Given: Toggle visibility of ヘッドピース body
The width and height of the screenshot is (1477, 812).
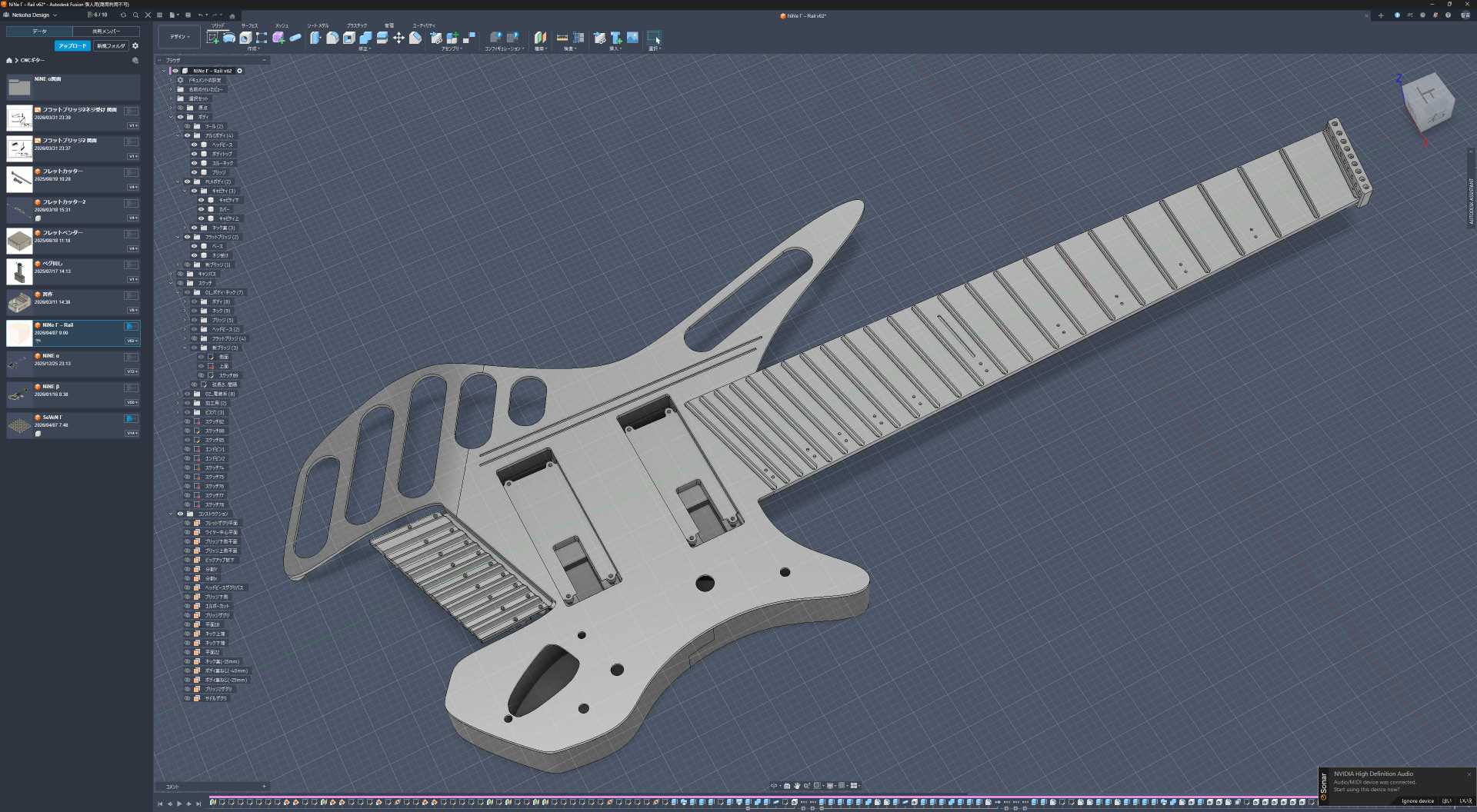Looking at the screenshot, I should click(195, 145).
